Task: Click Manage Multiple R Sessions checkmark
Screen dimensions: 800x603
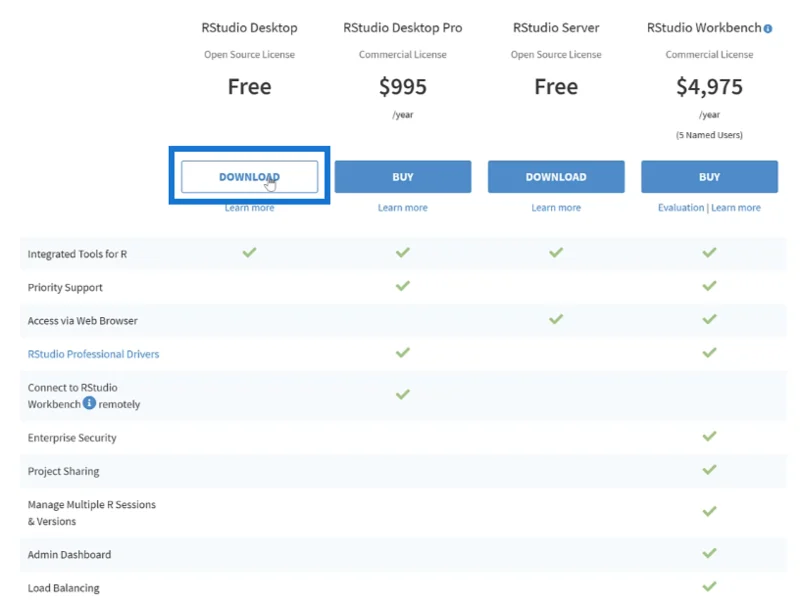Action: [x=709, y=511]
